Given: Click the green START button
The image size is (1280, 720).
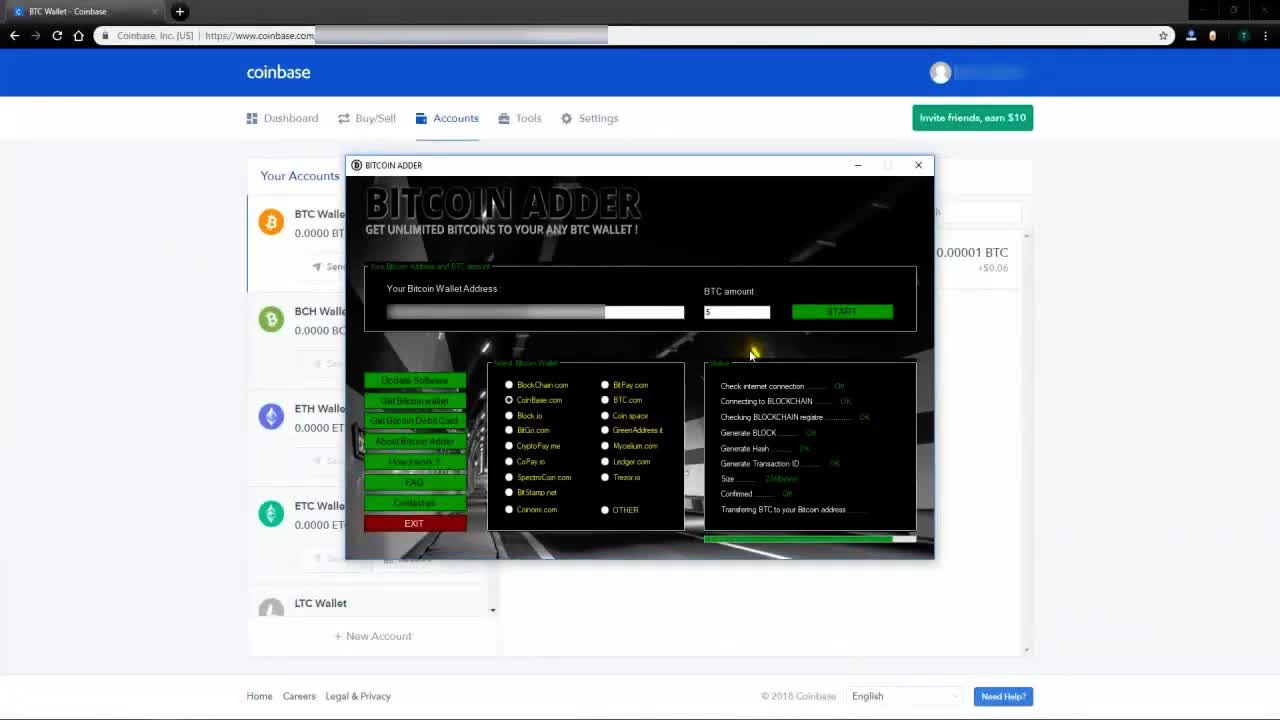Looking at the screenshot, I should tap(842, 312).
